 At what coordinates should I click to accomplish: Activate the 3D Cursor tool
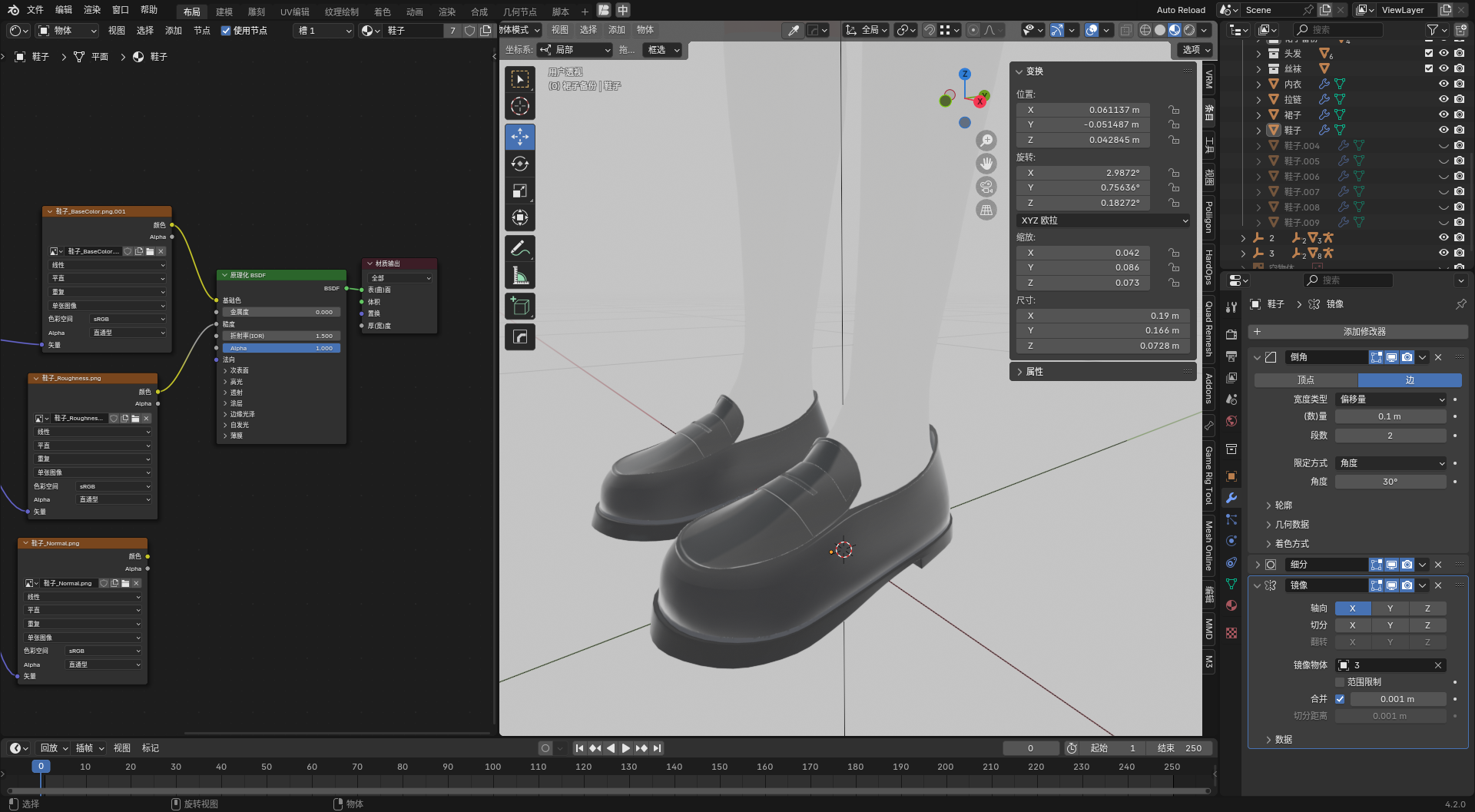point(520,106)
